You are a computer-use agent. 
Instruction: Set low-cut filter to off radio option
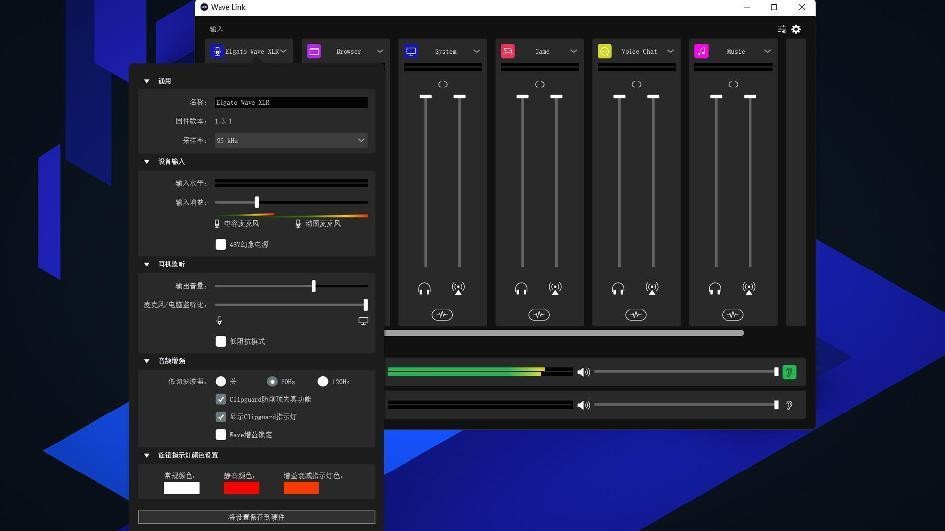pos(221,381)
